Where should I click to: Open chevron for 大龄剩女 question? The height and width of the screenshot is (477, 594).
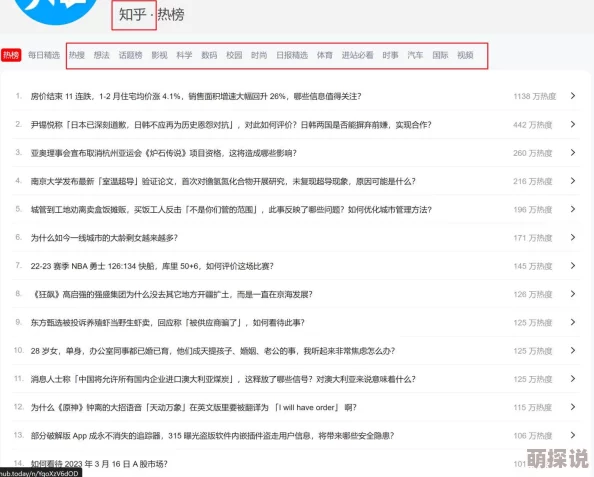[x=573, y=237]
